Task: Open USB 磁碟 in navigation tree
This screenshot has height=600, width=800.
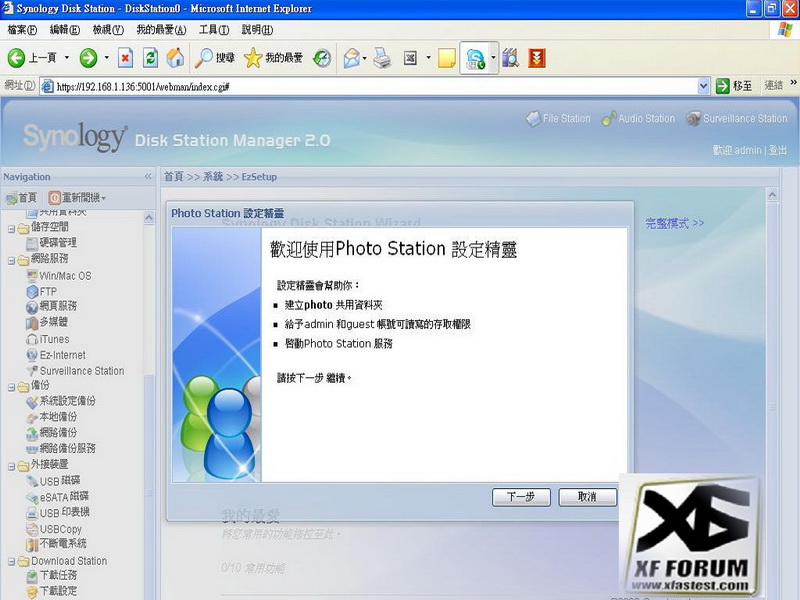Action: tap(53, 481)
